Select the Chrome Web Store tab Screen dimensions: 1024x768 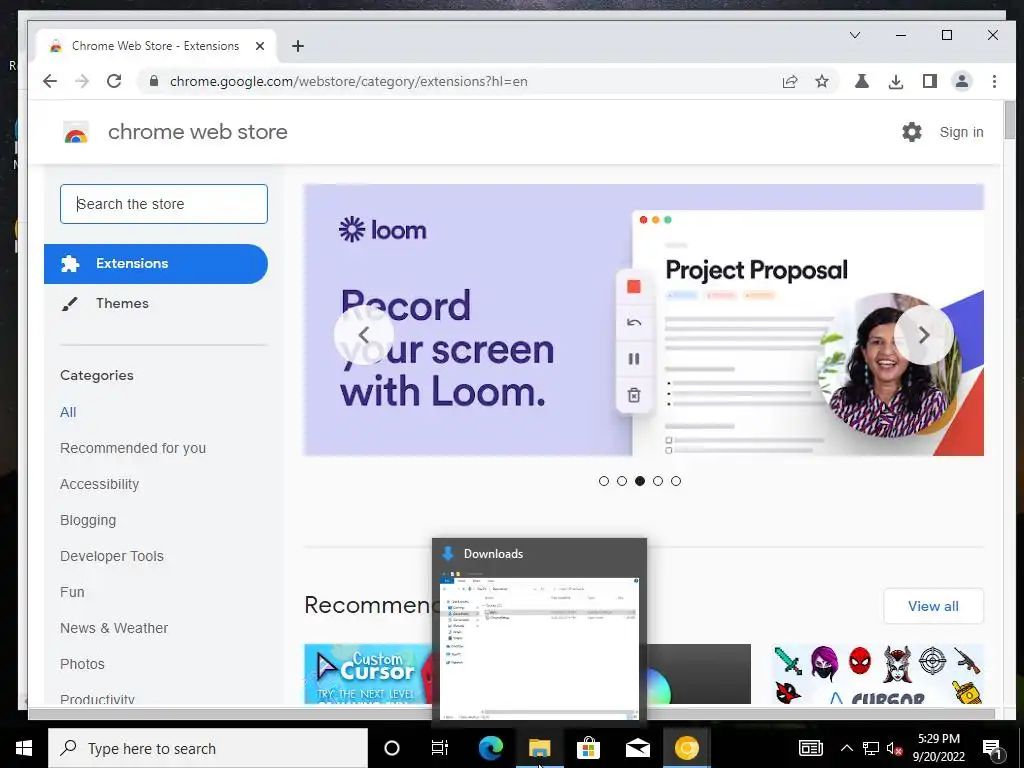coord(155,46)
